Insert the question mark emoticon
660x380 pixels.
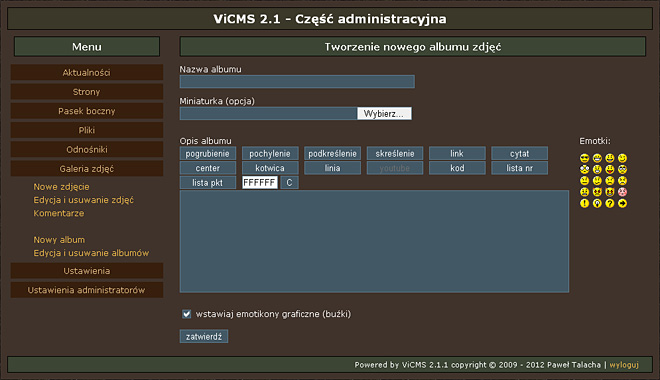pos(610,203)
